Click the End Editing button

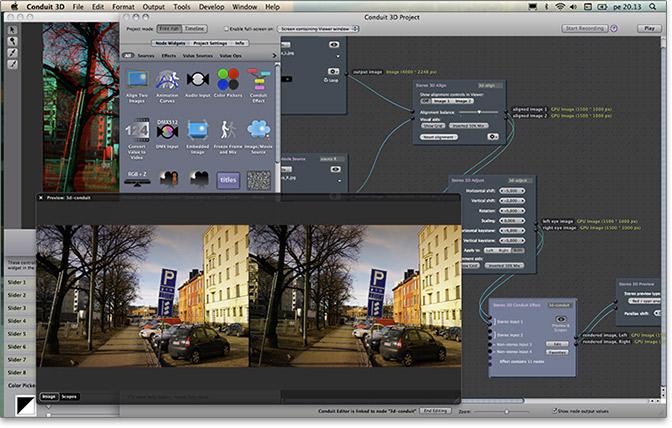(435, 410)
